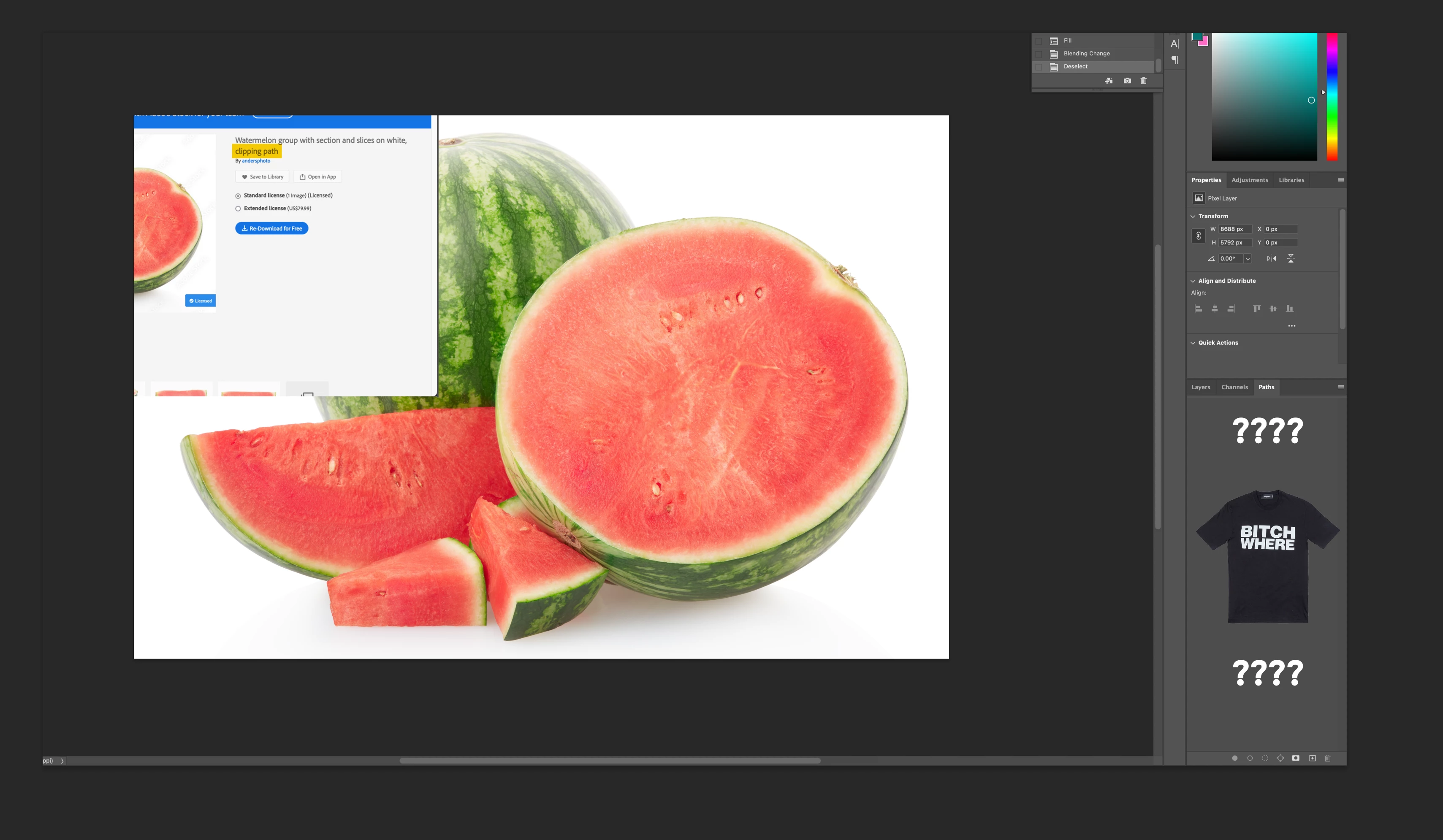
Task: Click the hue spectrum slider strip
Action: [x=1332, y=96]
